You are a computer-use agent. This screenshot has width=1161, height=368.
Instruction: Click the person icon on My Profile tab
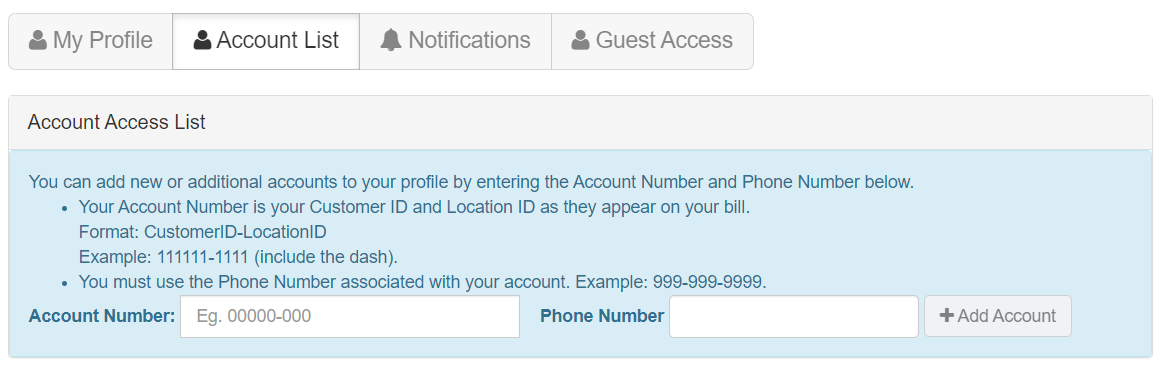38,40
